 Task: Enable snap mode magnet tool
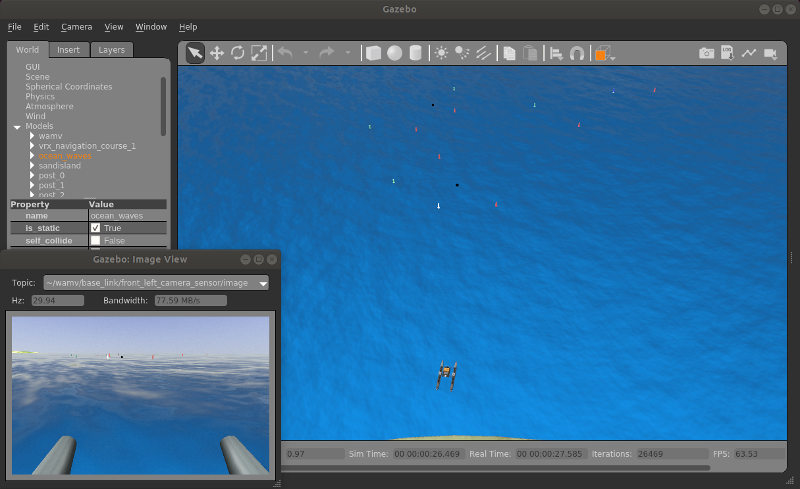tap(577, 53)
